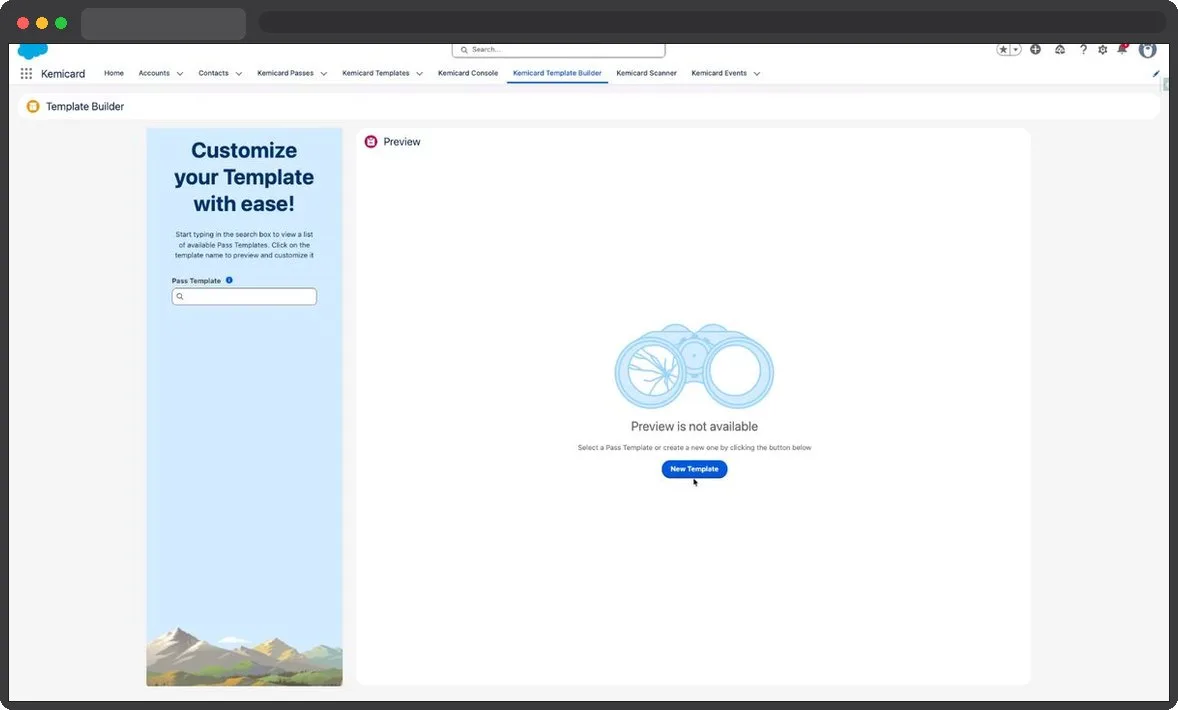Expand the favorites list dropdown arrow
The image size is (1178, 710).
point(1016,50)
